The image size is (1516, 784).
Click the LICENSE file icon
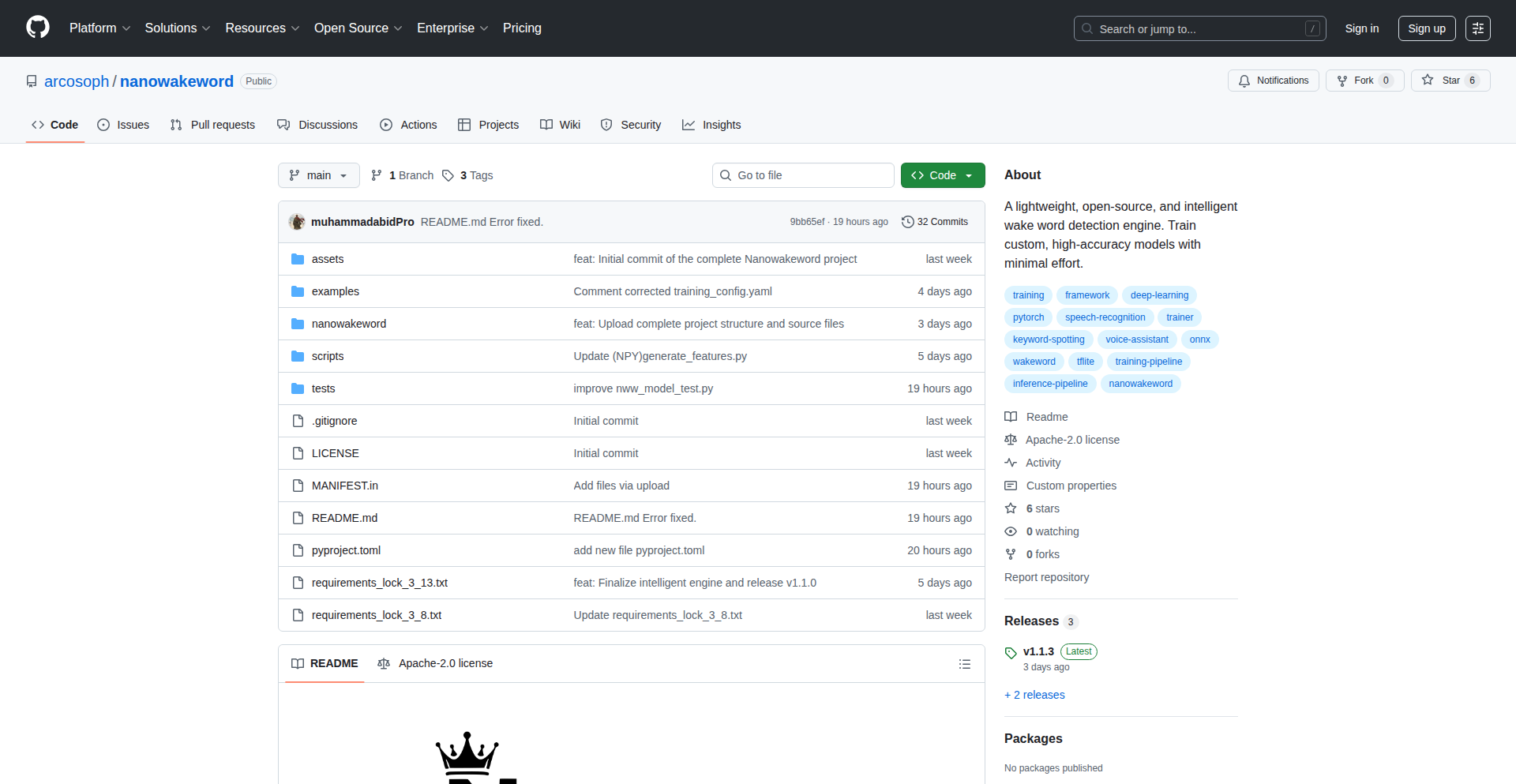pos(298,453)
